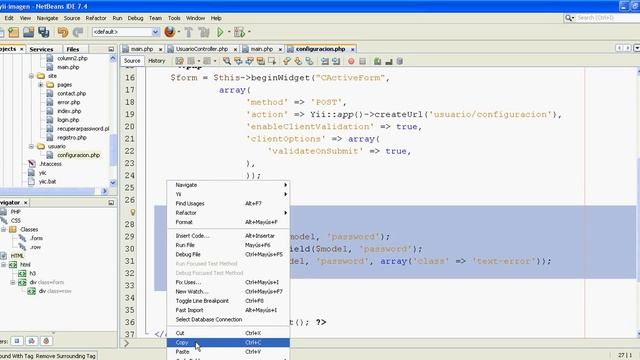Minimize the Projects panel window group
This screenshot has height=360, width=640.
[x=111, y=49]
